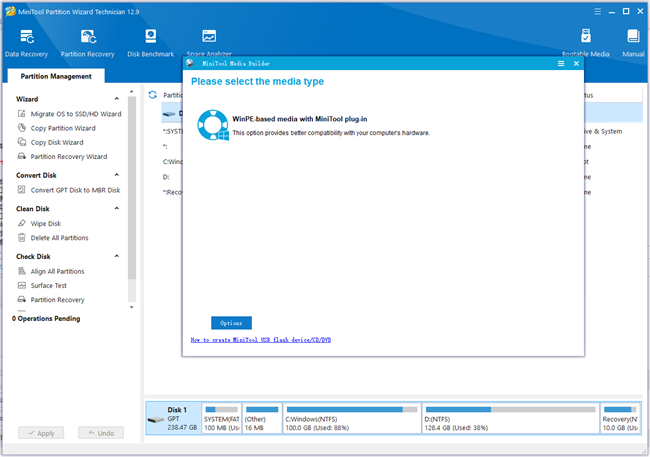Collapse the Clean Disk section
This screenshot has width=650, height=457.
pos(117,209)
